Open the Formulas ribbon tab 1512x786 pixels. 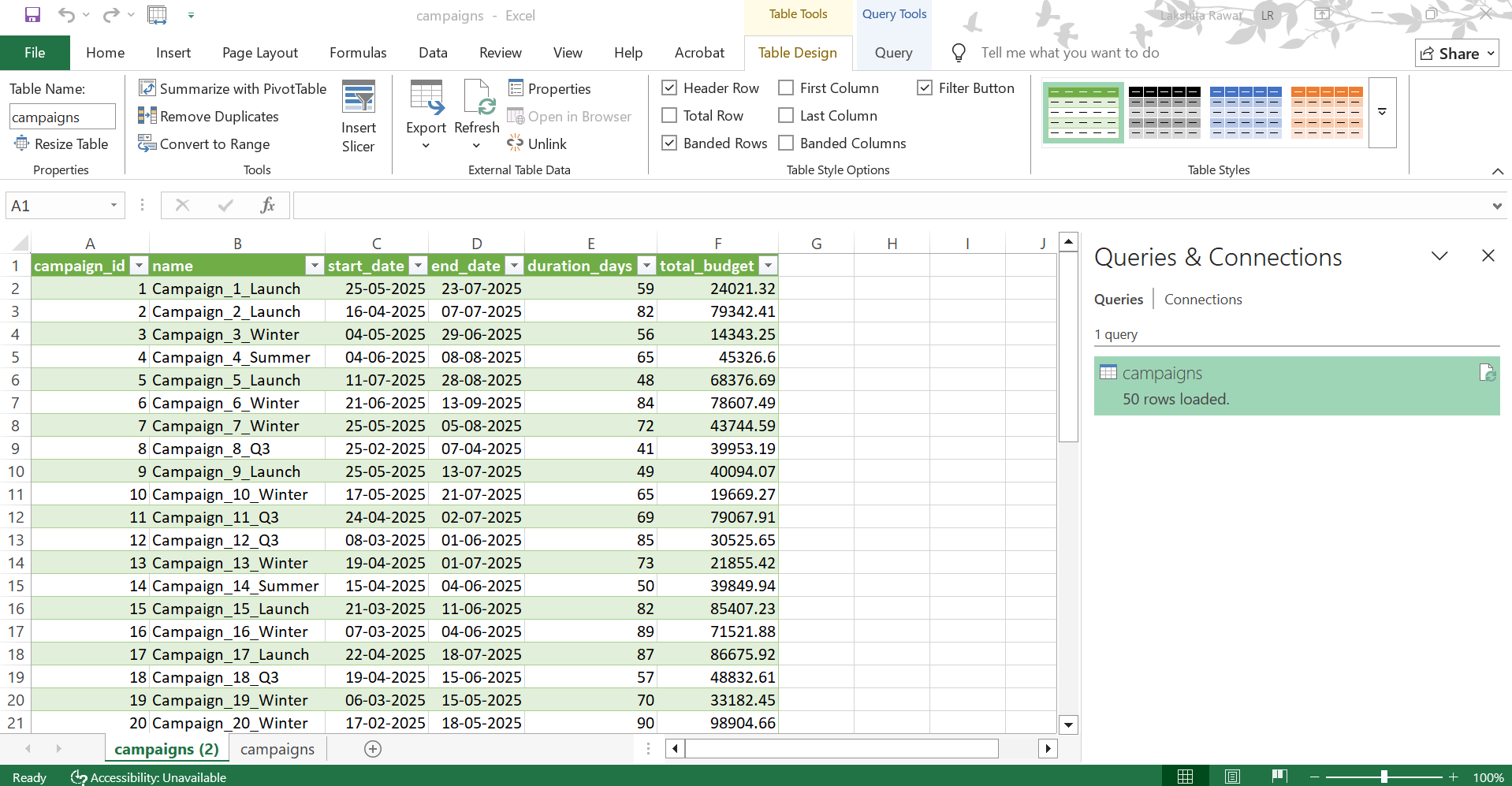tap(358, 53)
